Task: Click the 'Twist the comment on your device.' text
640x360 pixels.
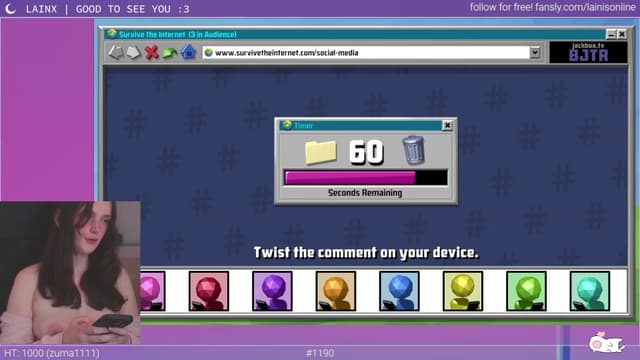Action: click(x=366, y=253)
